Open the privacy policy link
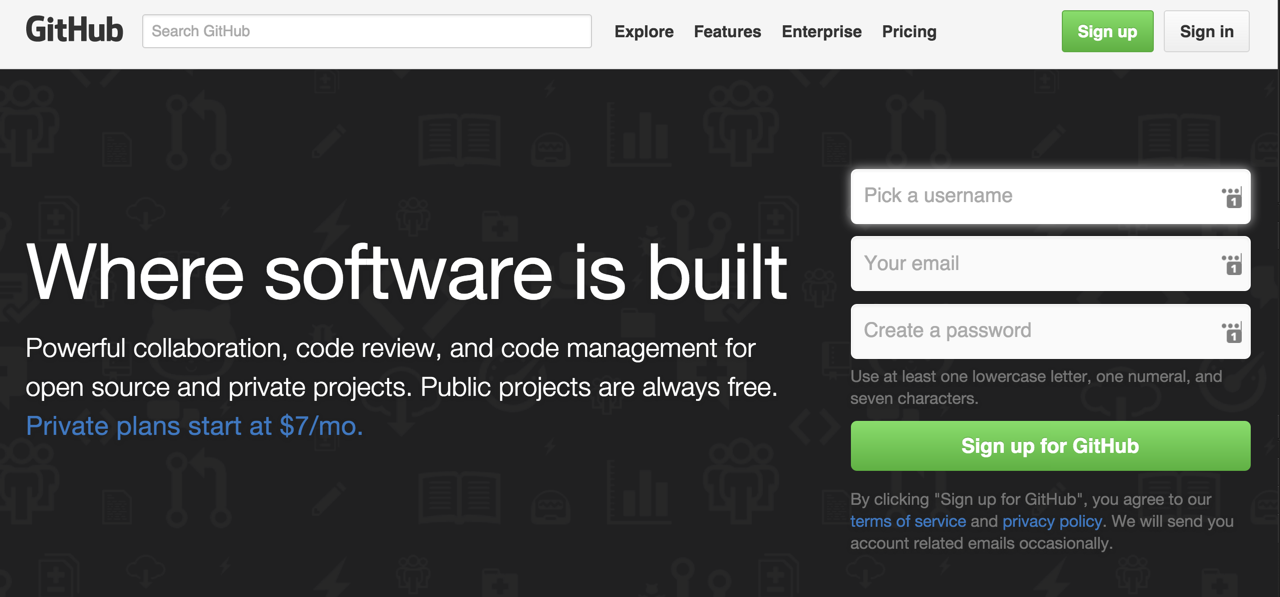This screenshot has height=597, width=1280. (1052, 521)
